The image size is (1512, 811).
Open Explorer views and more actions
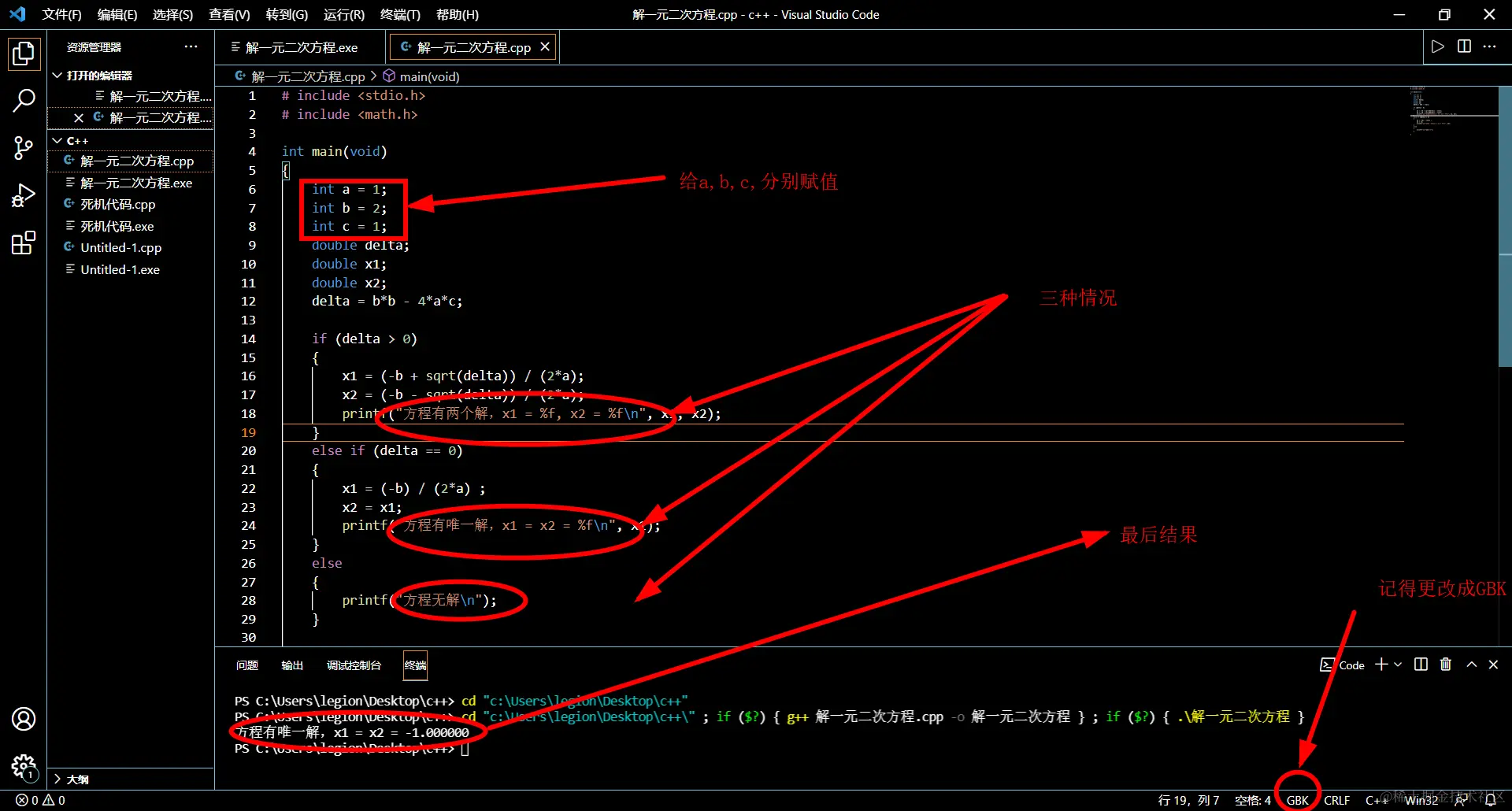(x=191, y=46)
